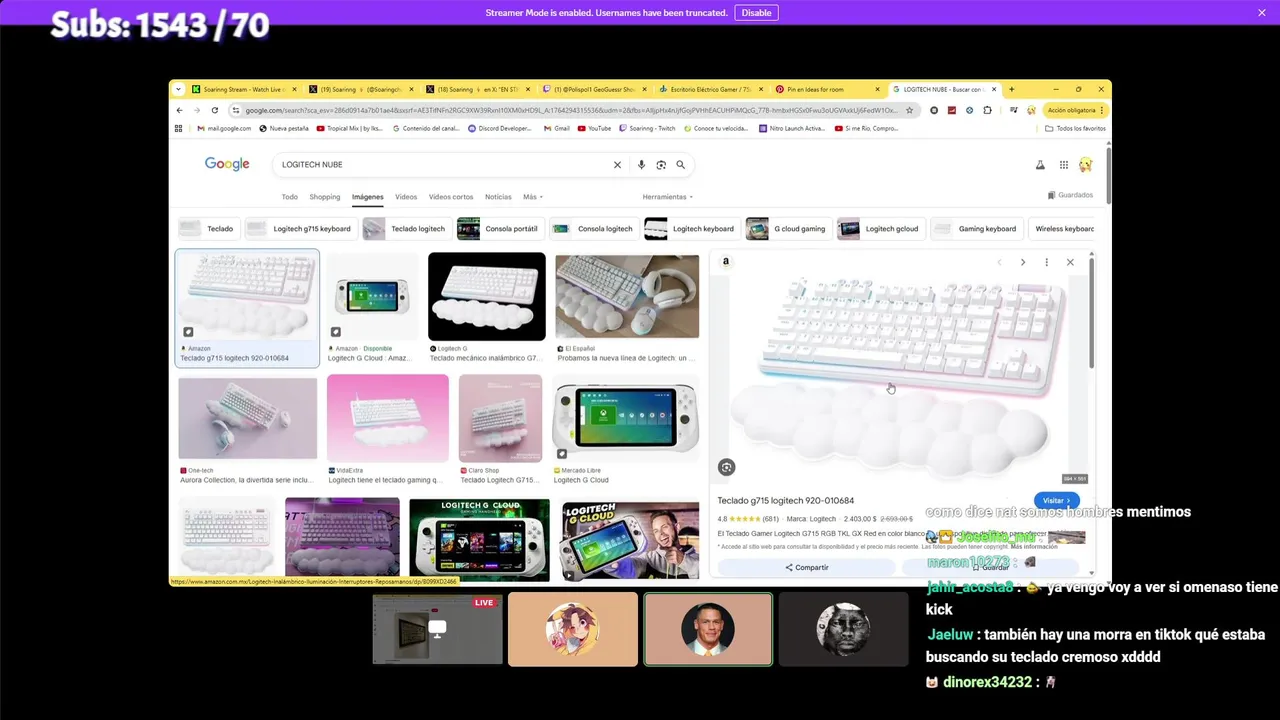The height and width of the screenshot is (720, 1280).
Task: Open Chrome's Acción obligatoria menu
Action: pyautogui.click(x=1076, y=110)
